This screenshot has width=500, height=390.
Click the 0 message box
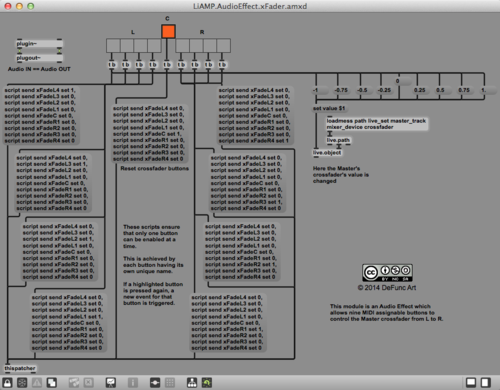pos(403,81)
